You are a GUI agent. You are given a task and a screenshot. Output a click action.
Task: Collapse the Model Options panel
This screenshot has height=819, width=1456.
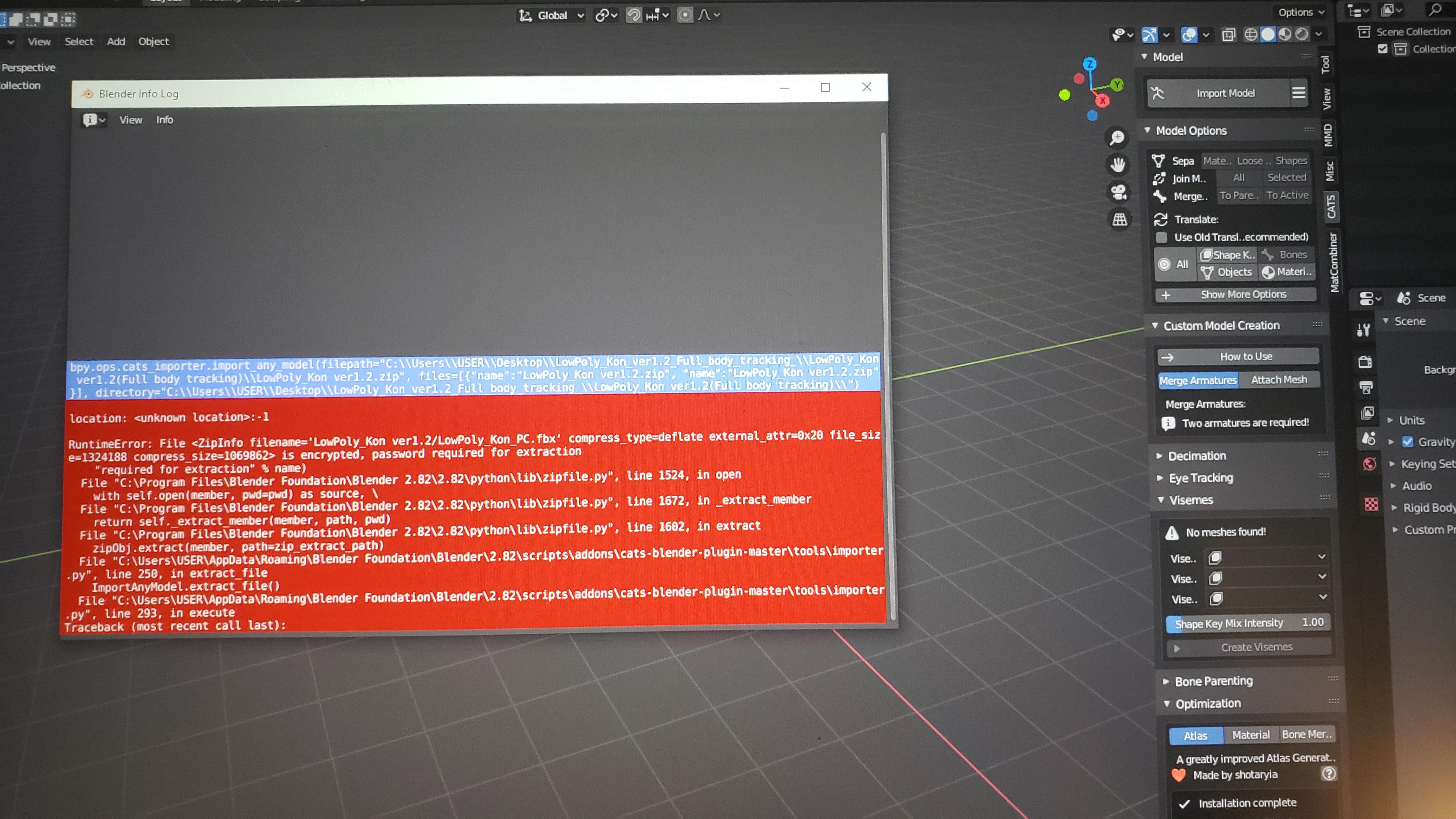point(1148,130)
